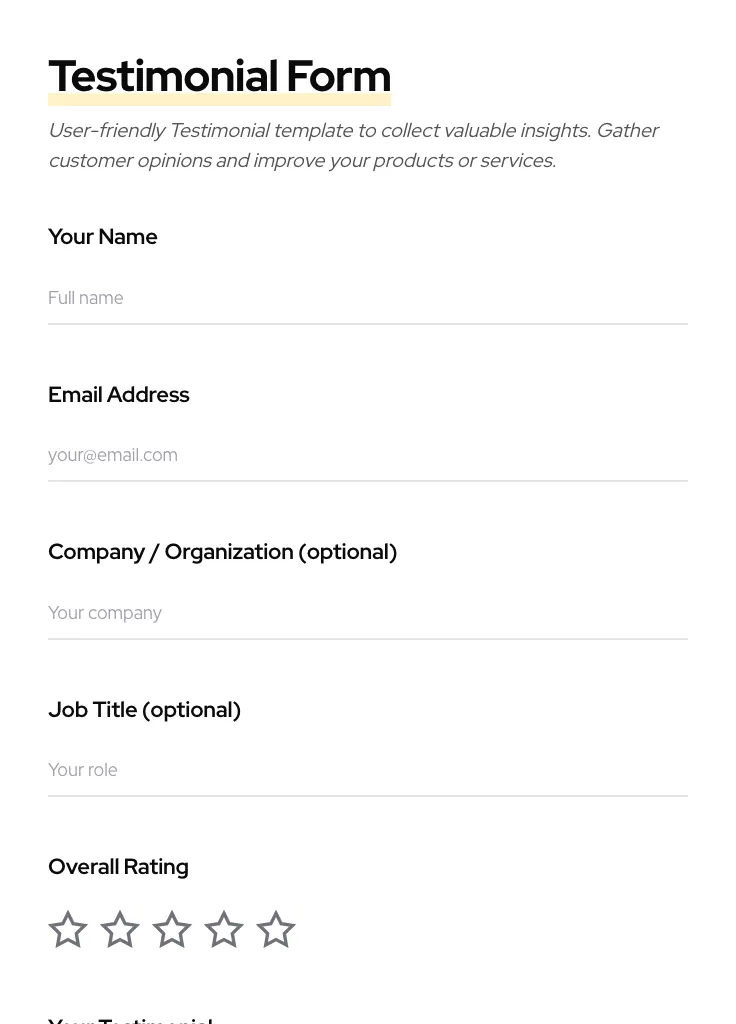Viewport: 736px width, 1024px height.
Task: Focus the Full name input field
Action: pos(367,298)
